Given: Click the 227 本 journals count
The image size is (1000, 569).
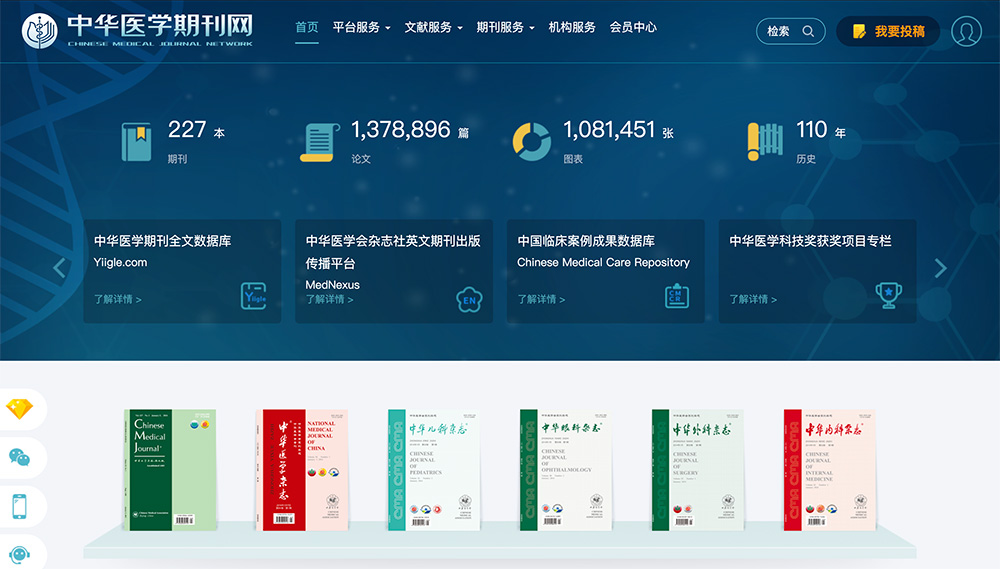Looking at the screenshot, I should click(196, 130).
